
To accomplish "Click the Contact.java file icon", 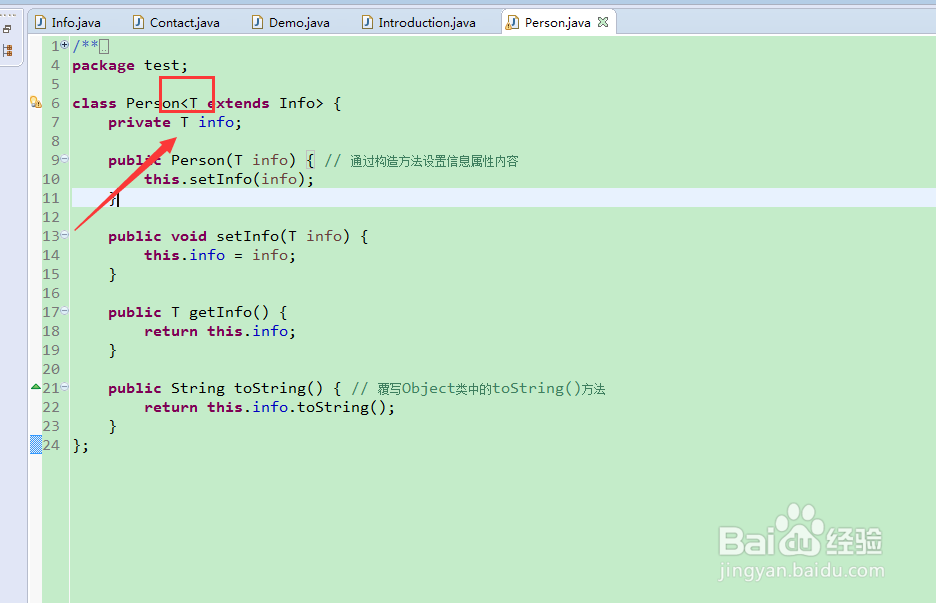I will tap(138, 23).
